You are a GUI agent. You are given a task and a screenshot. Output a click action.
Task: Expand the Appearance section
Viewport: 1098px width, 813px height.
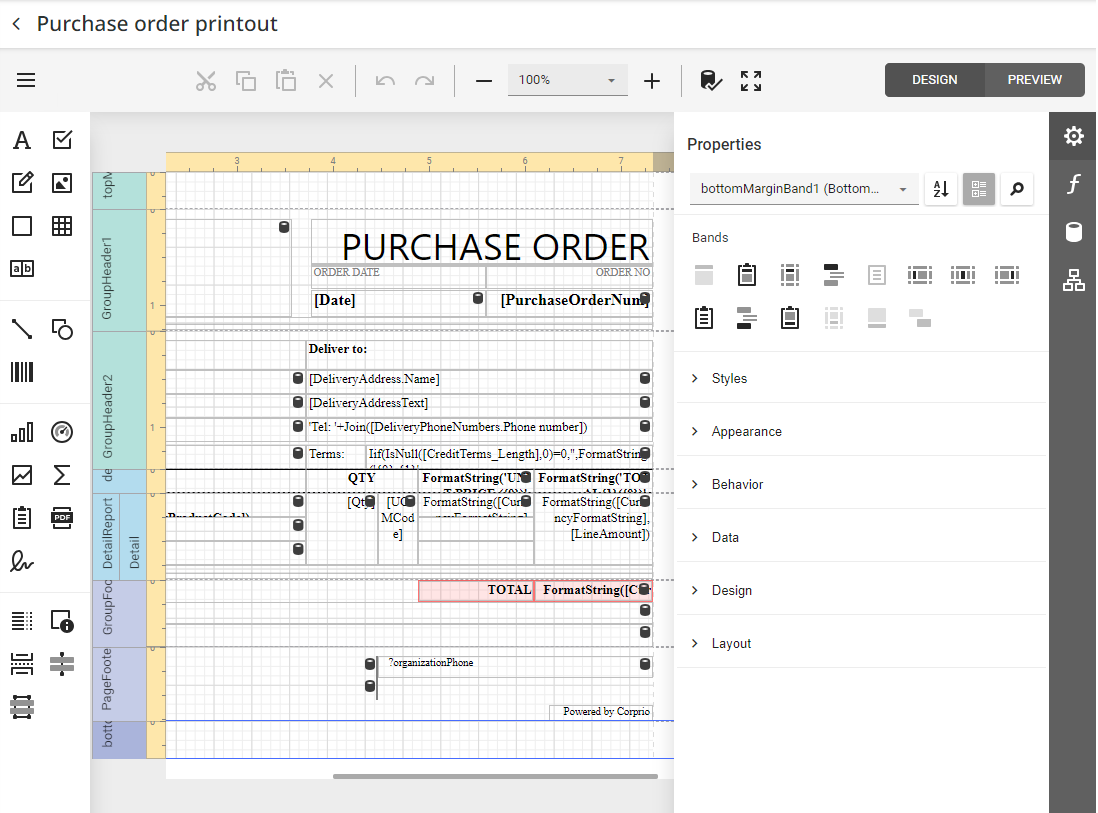[861, 432]
